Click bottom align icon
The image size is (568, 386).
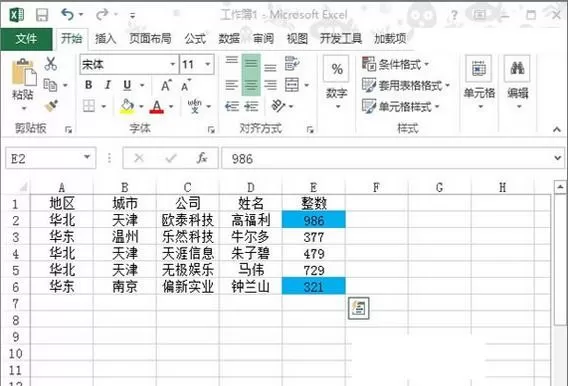(x=270, y=67)
